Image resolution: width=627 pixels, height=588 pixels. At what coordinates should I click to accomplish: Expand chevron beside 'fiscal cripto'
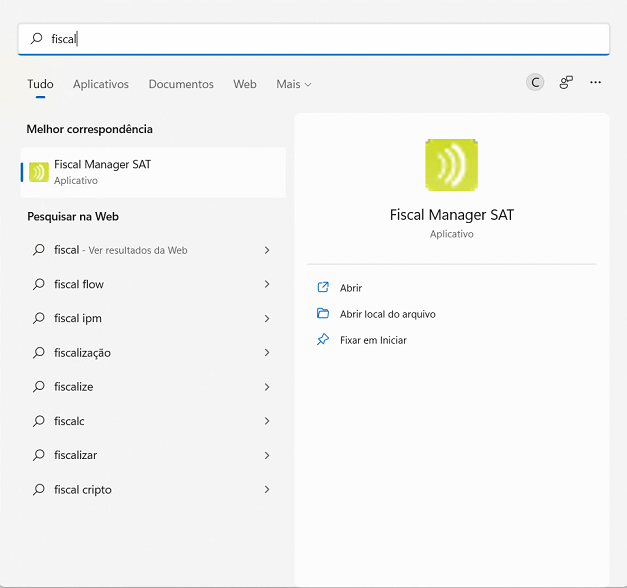pyautogui.click(x=267, y=489)
